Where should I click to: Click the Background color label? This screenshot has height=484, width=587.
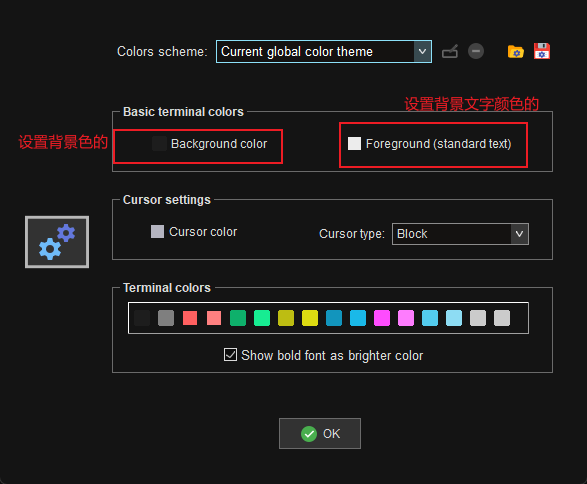pos(219,144)
